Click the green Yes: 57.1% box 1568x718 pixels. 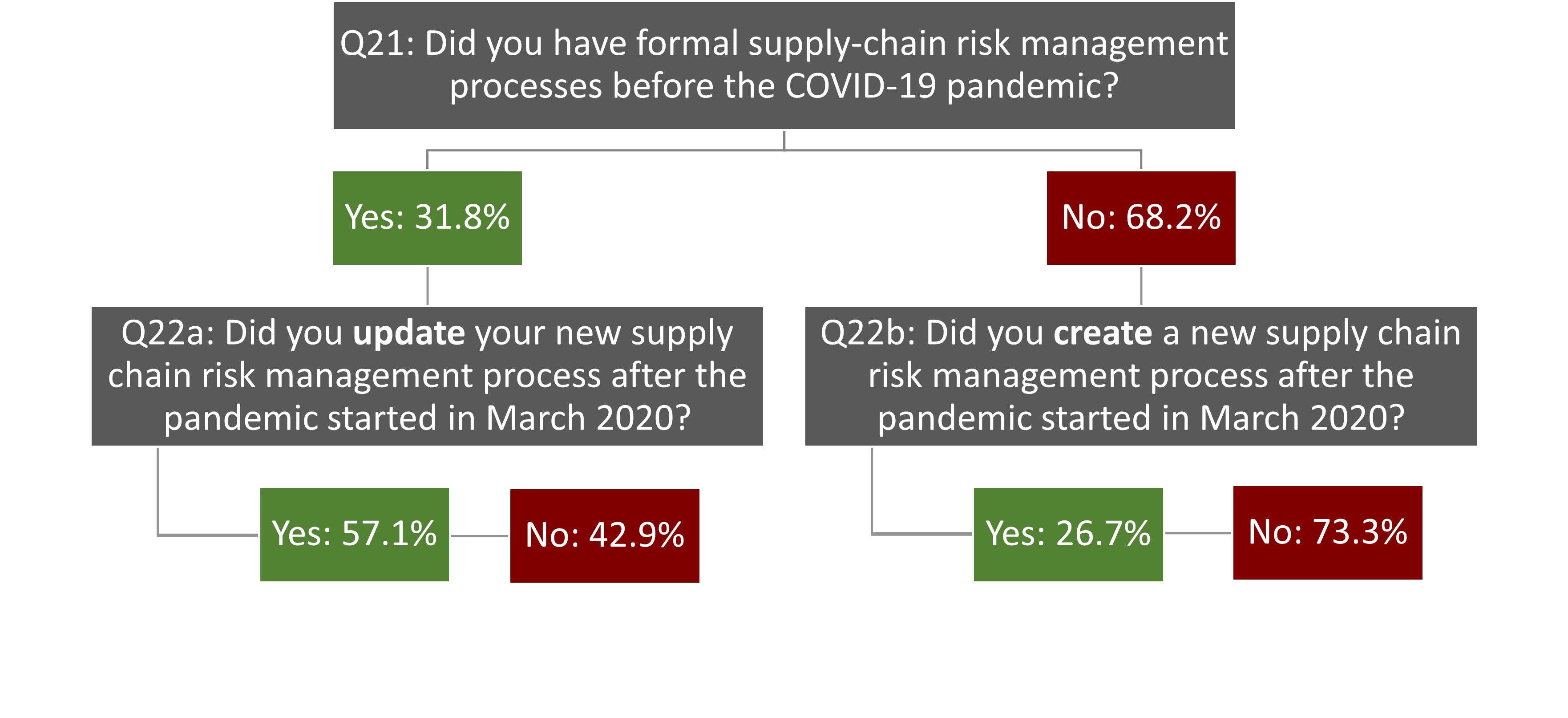(354, 535)
